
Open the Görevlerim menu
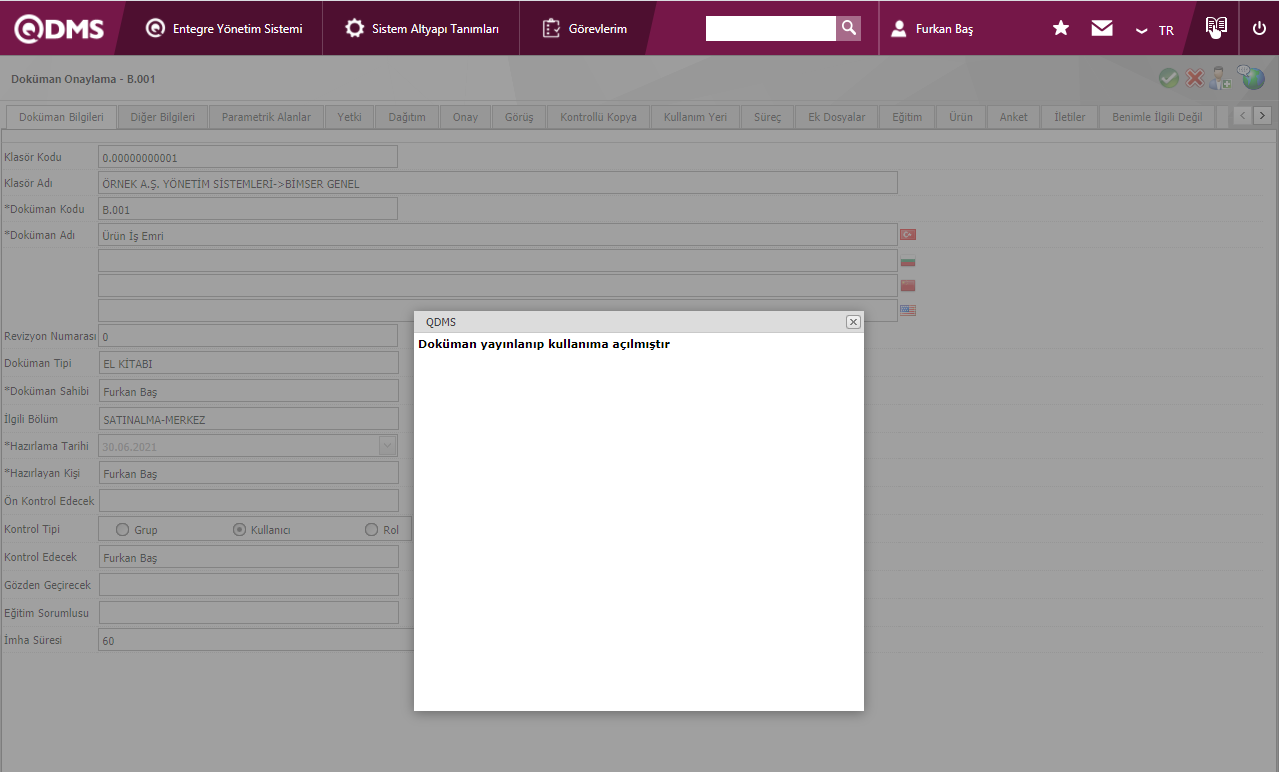point(586,29)
